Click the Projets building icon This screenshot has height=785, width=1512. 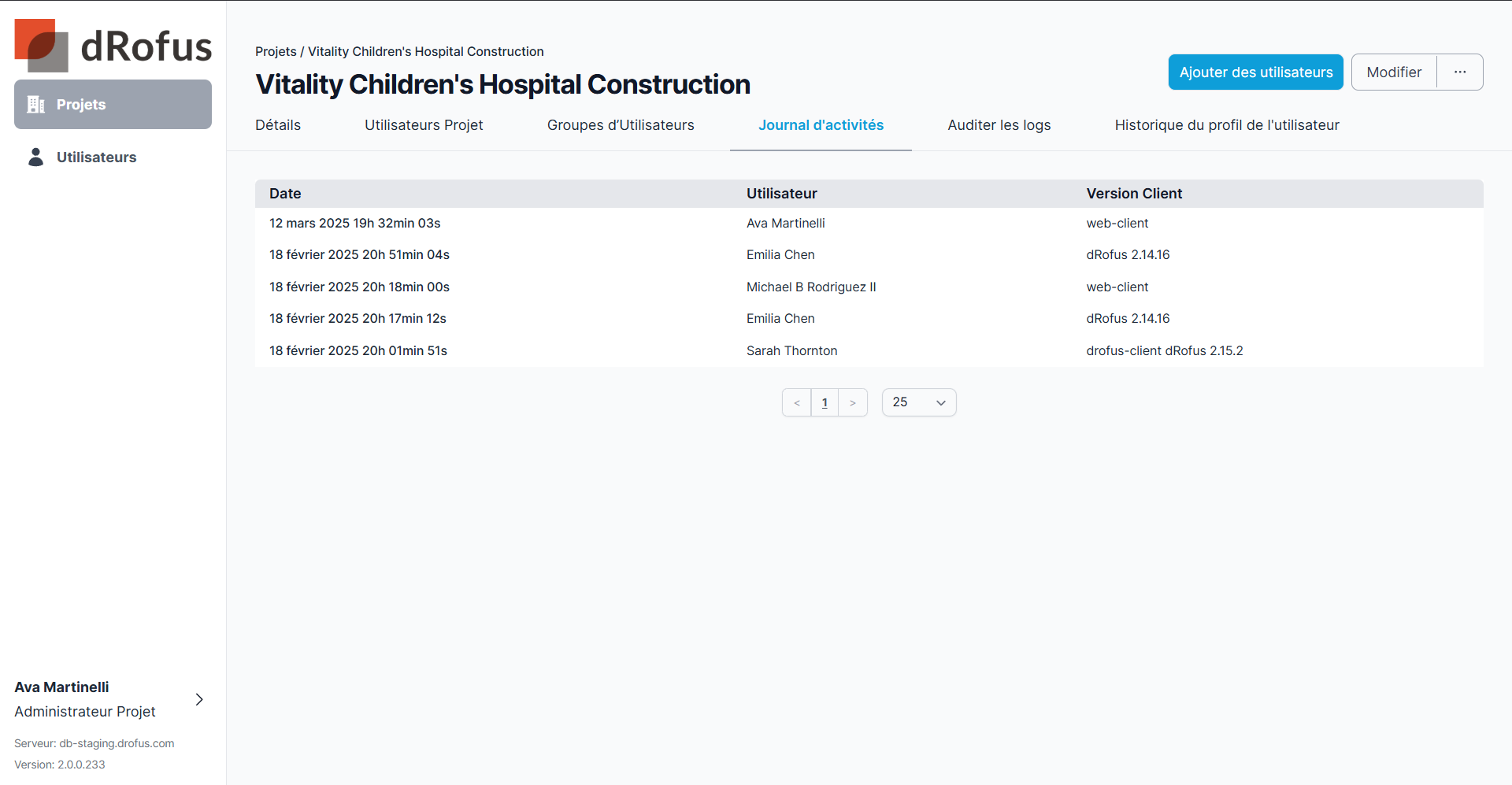tap(35, 105)
